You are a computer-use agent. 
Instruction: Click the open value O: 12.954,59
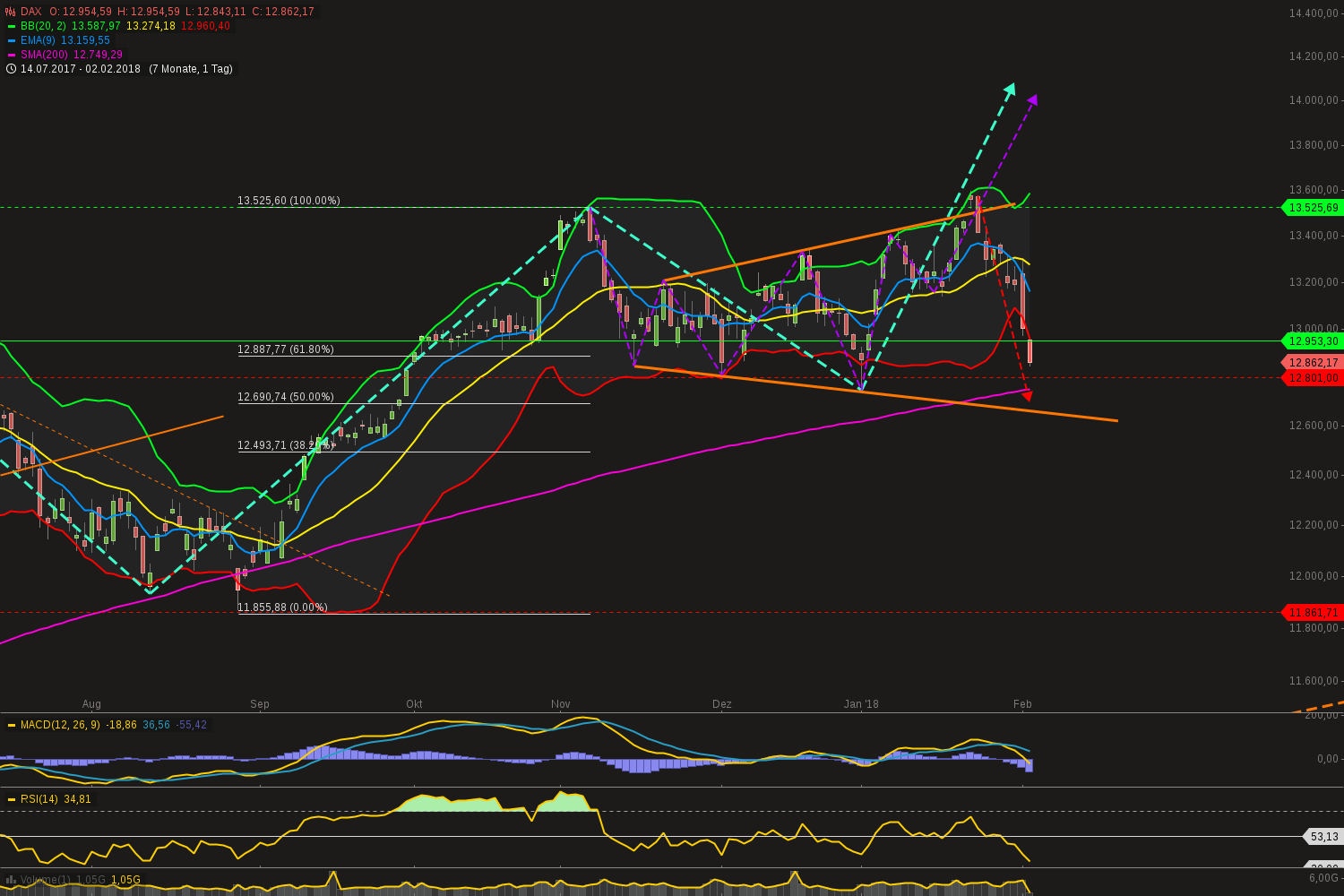click(81, 12)
